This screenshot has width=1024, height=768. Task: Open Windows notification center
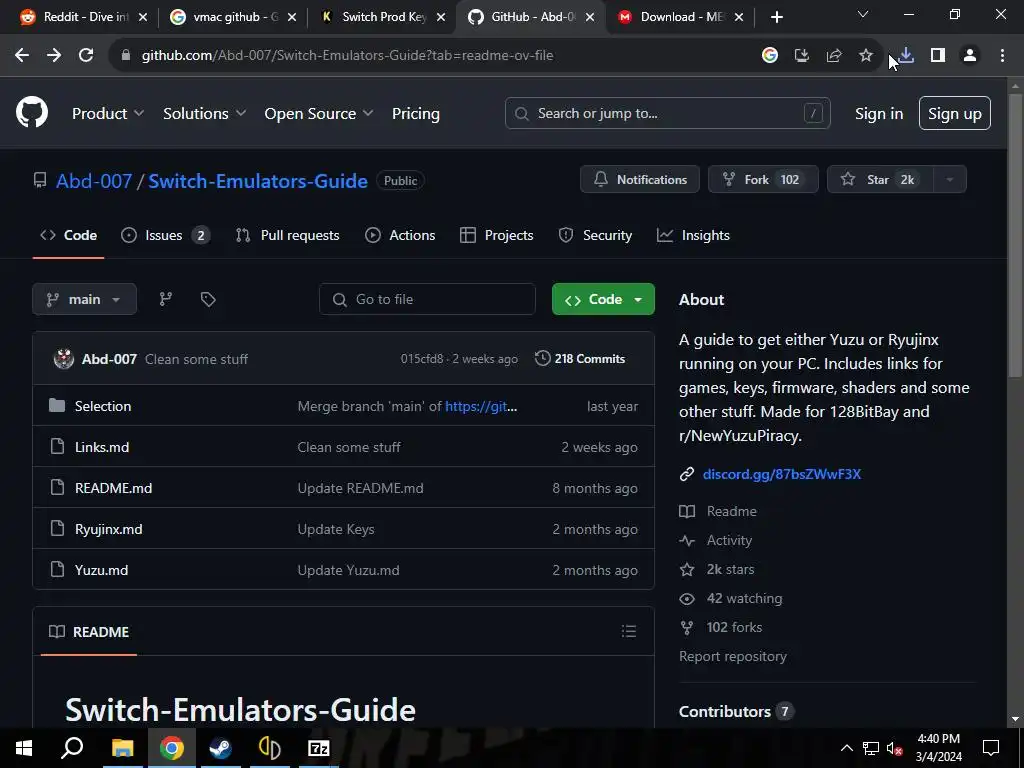pyautogui.click(x=991, y=748)
